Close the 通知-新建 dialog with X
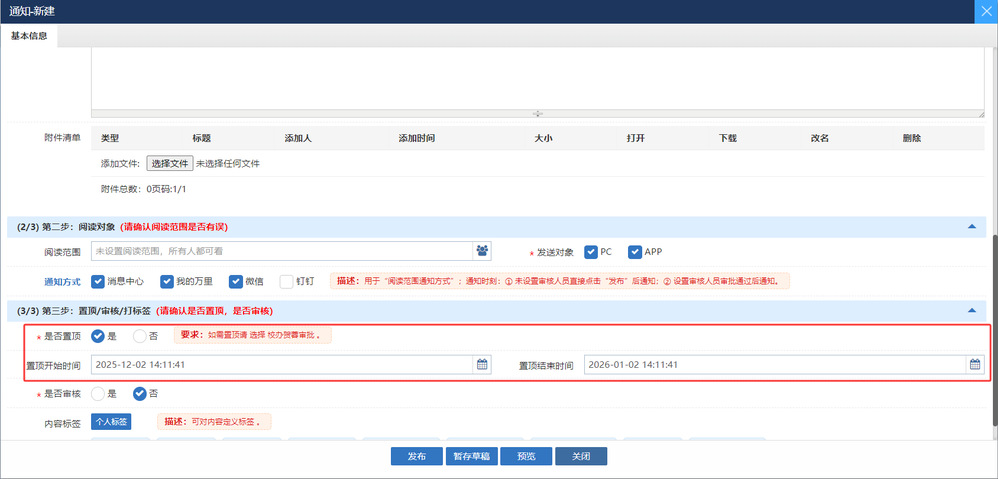This screenshot has height=479, width=998. point(985,11)
